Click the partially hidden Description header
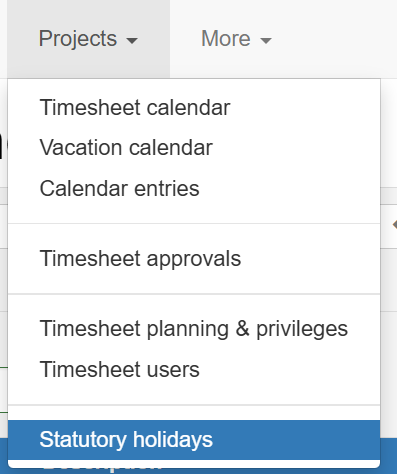The image size is (397, 474). click(102, 466)
